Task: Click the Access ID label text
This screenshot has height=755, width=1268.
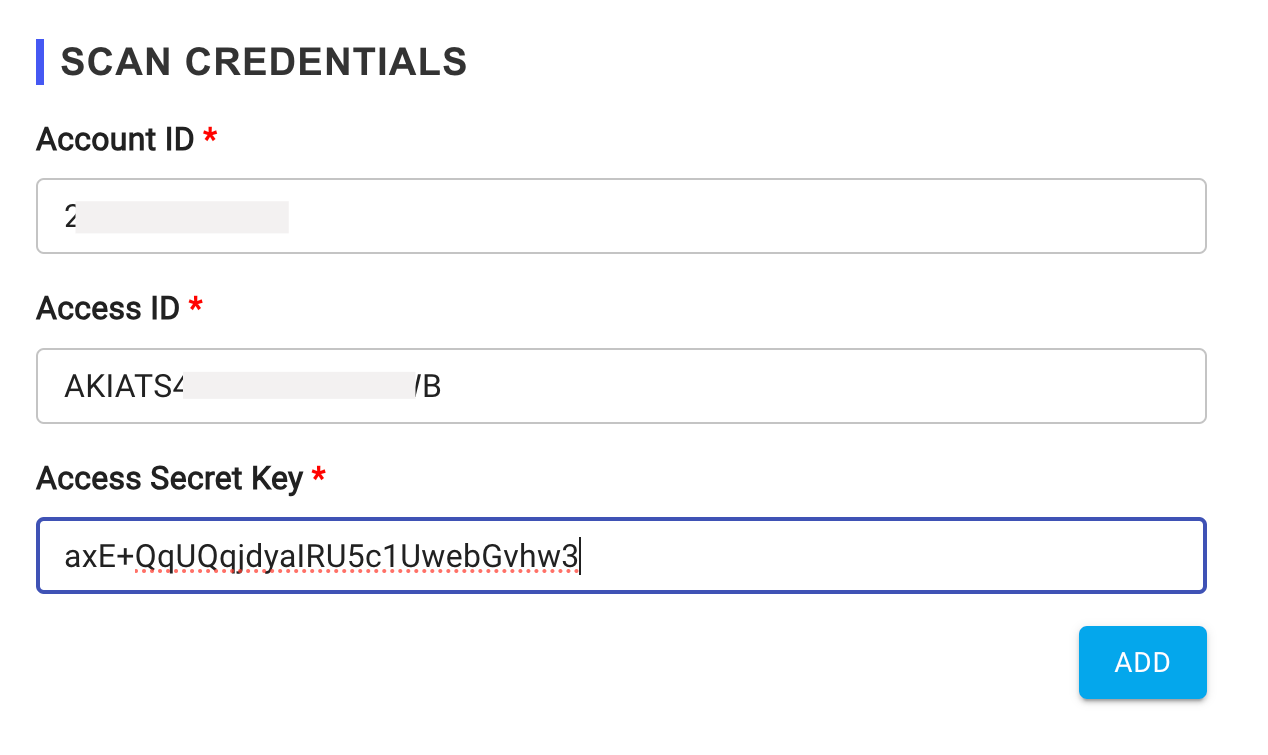Action: click(x=108, y=308)
